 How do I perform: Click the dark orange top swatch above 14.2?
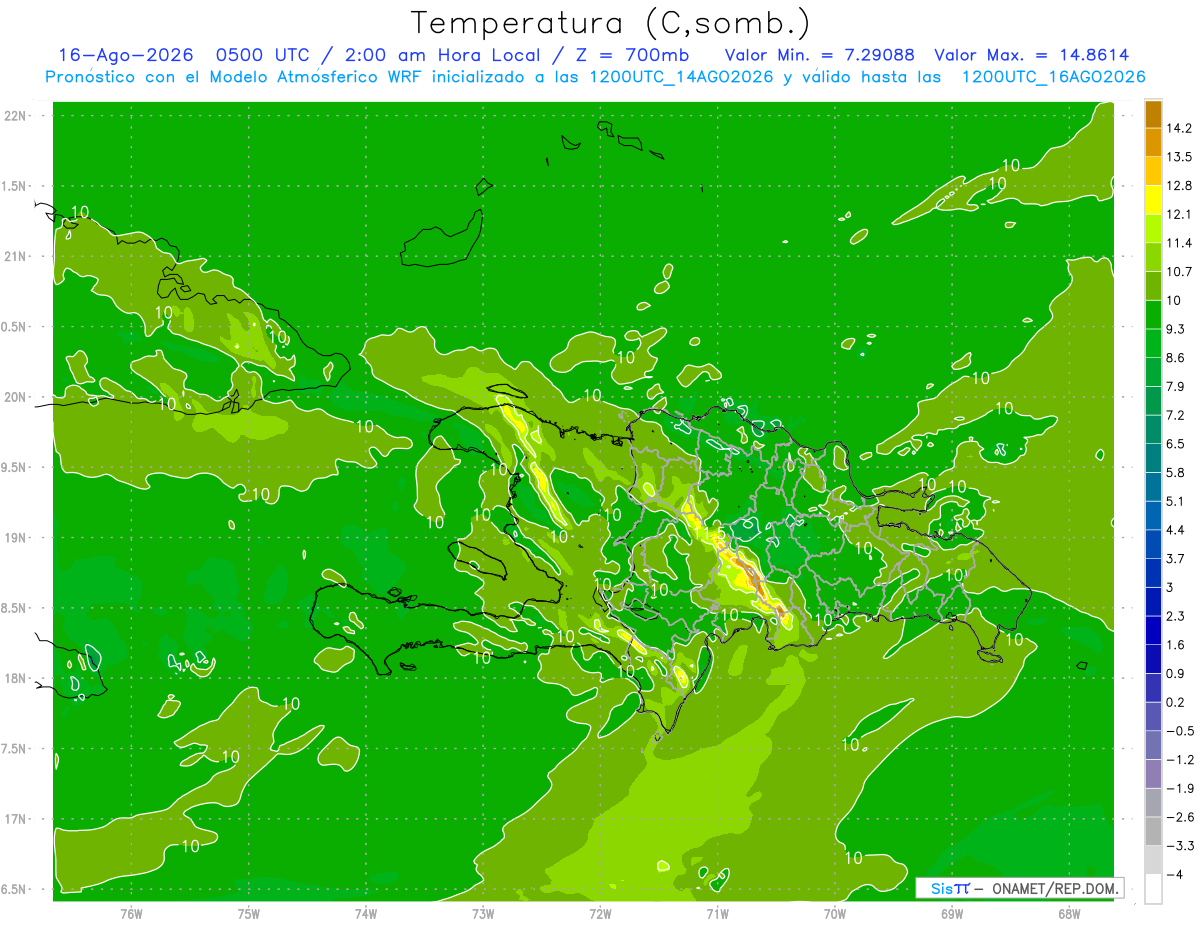click(x=1153, y=114)
